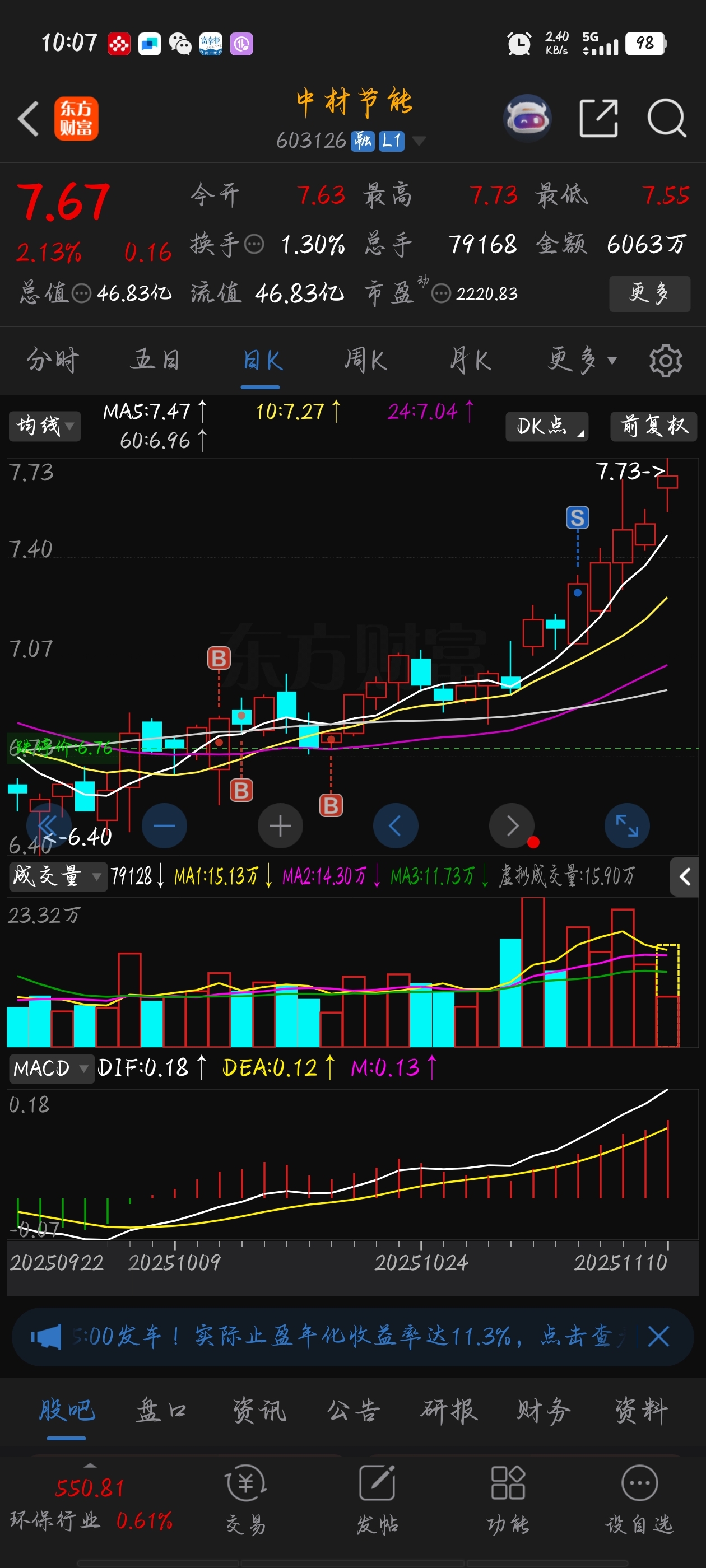Tap the alarm clock status icon
The height and width of the screenshot is (1568, 706).
(519, 44)
